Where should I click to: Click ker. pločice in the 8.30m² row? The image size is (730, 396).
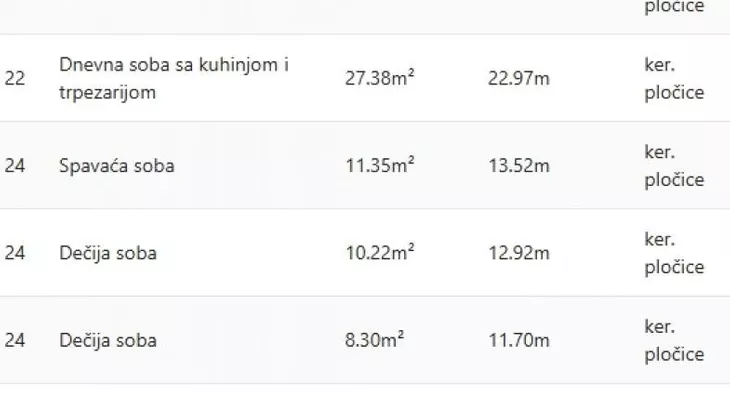674,340
